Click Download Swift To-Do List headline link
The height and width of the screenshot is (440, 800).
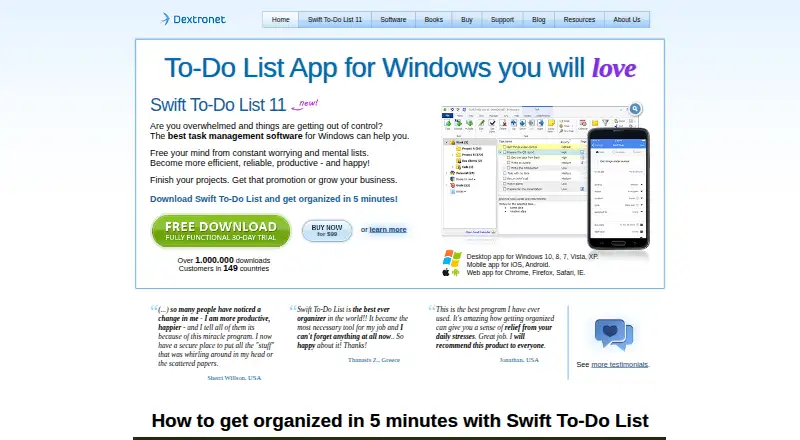tap(273, 199)
